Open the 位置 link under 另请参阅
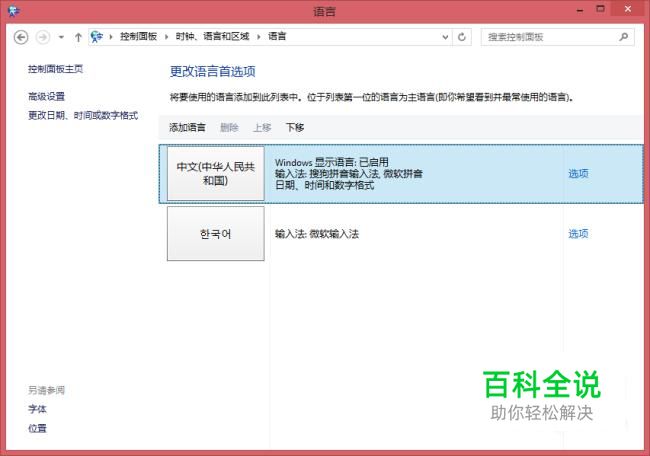 [37, 429]
